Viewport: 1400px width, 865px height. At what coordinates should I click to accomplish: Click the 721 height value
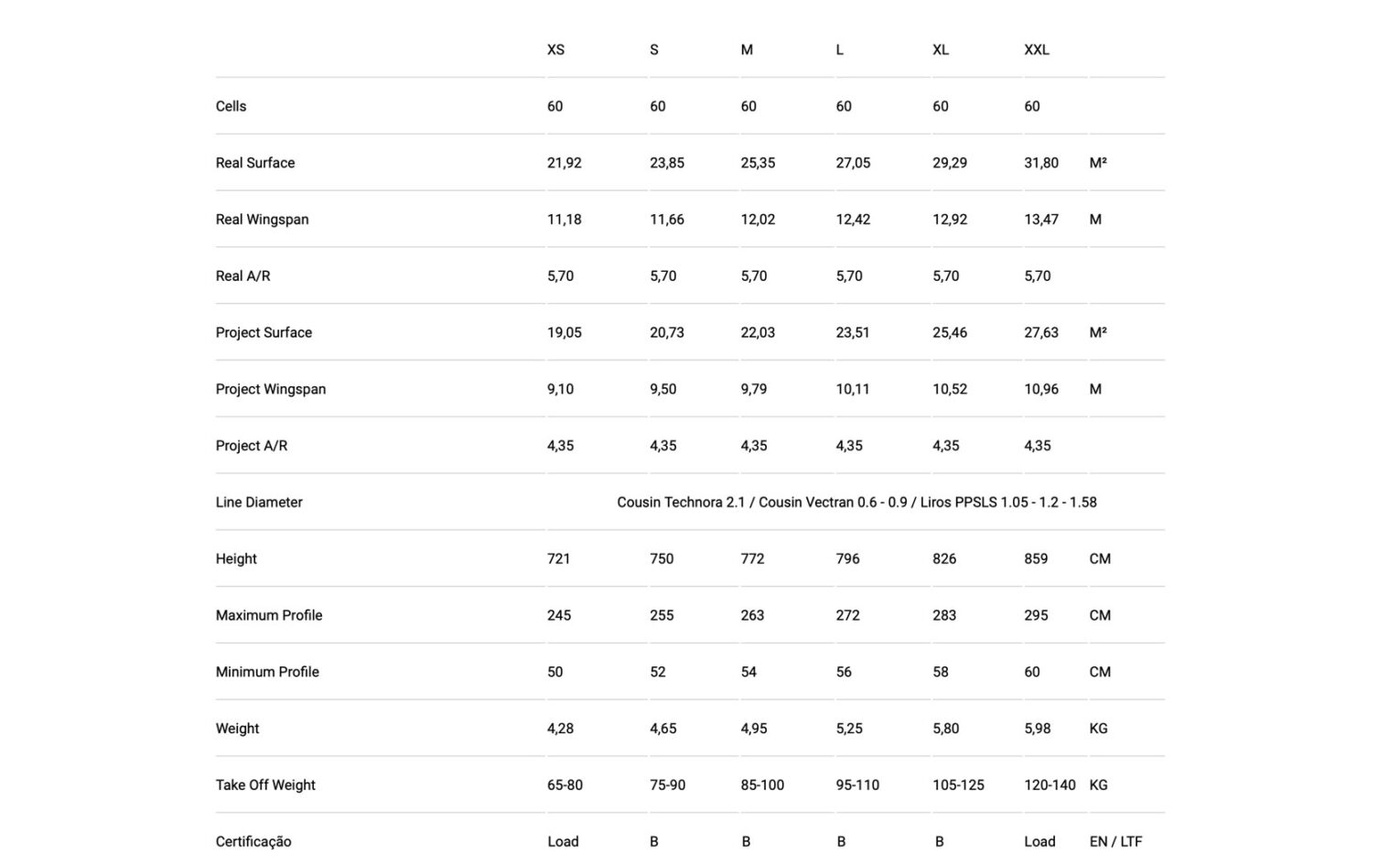pyautogui.click(x=558, y=559)
